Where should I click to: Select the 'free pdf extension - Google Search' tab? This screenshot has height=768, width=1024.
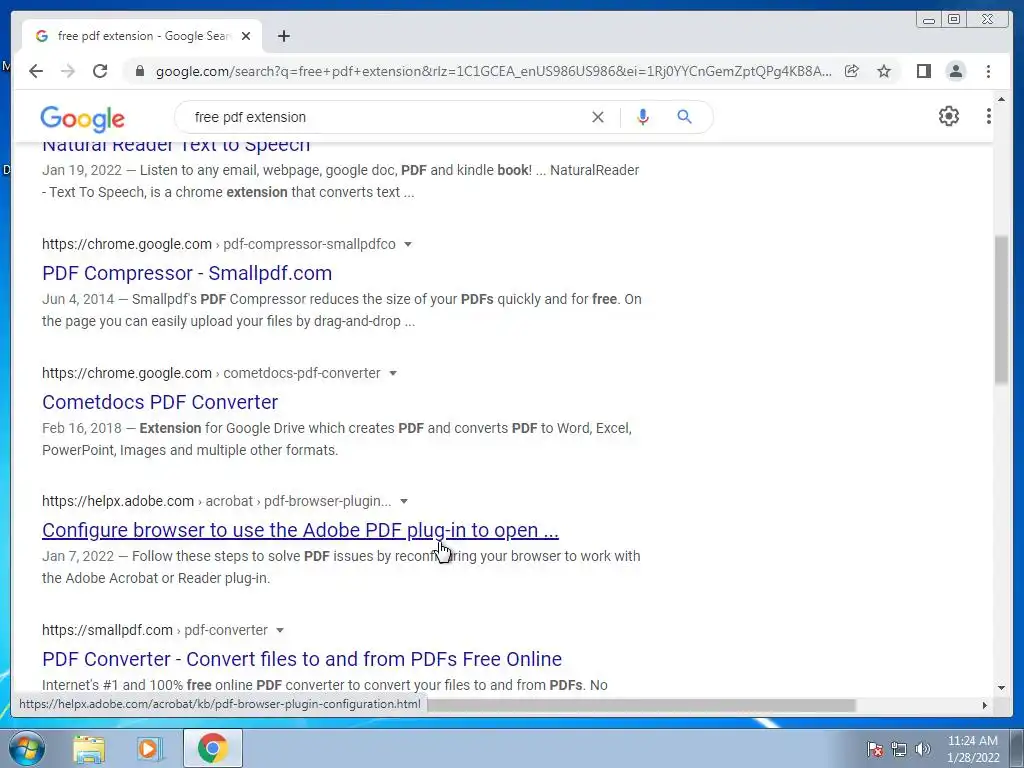click(x=142, y=36)
